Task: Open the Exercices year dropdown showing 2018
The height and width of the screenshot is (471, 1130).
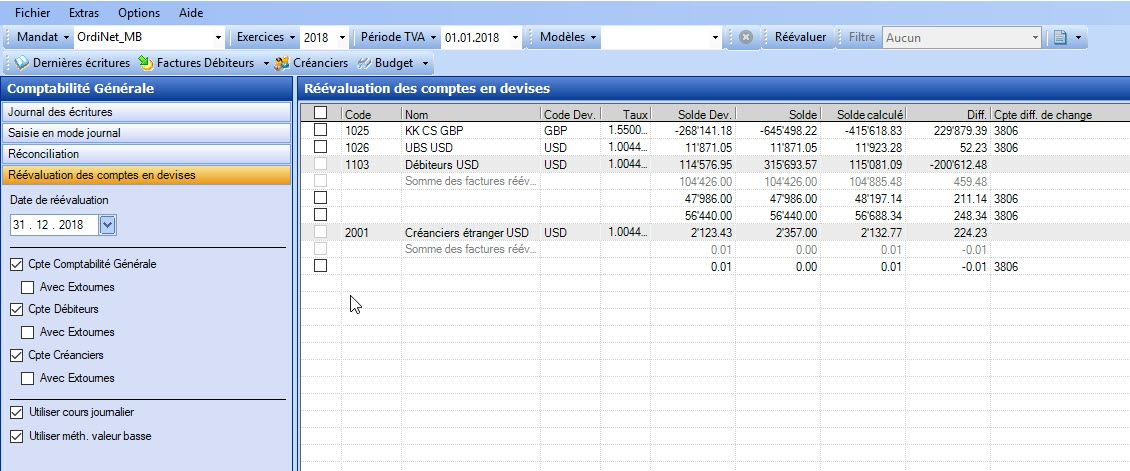Action: (x=342, y=37)
